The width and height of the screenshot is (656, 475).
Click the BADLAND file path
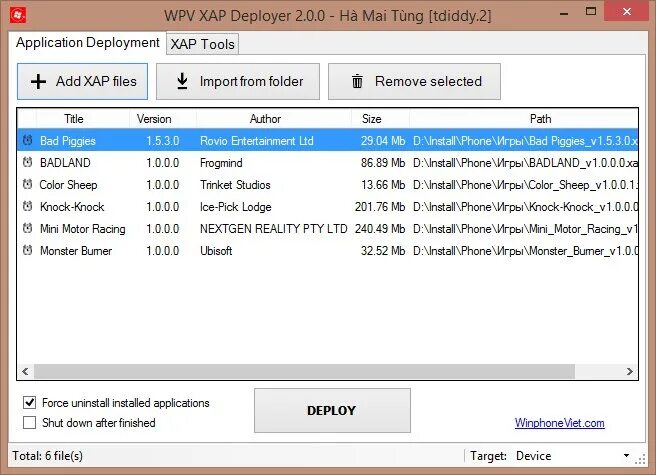pos(525,162)
